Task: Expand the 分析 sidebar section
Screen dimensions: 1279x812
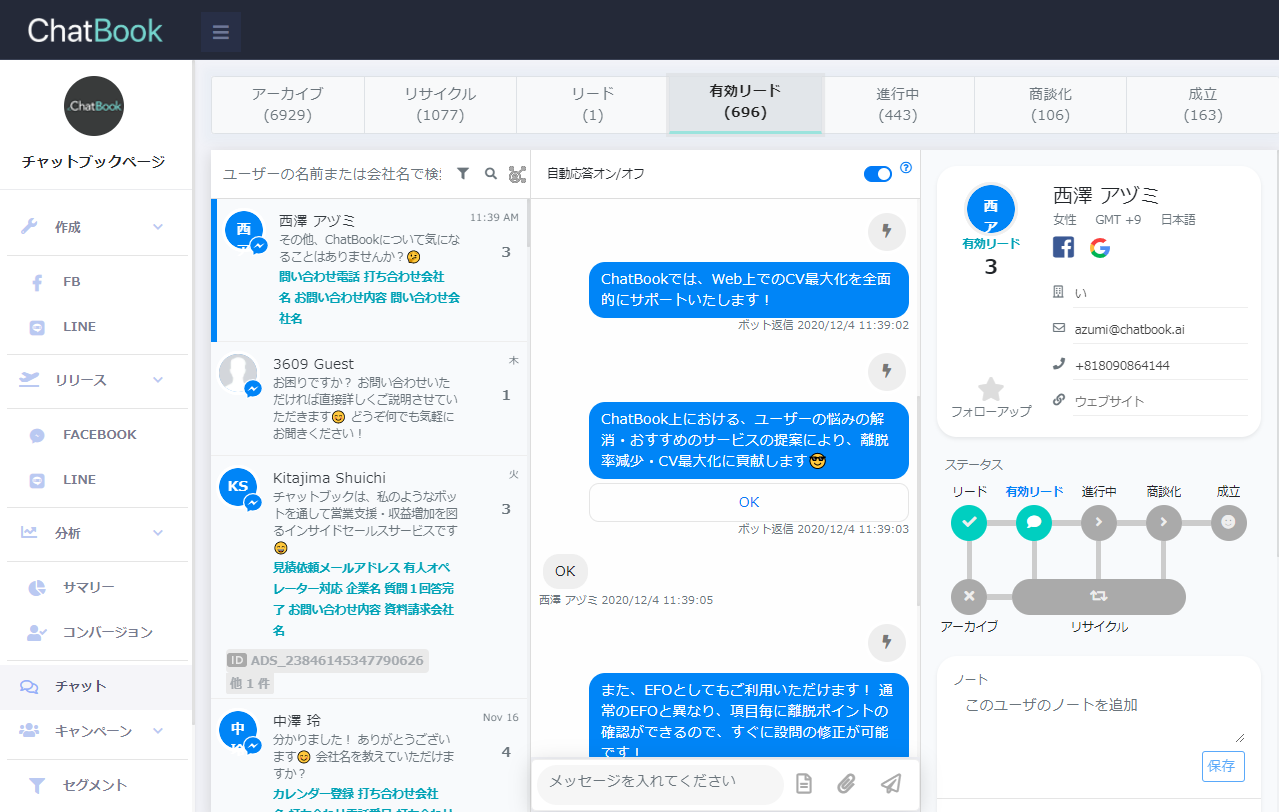Action: 94,533
